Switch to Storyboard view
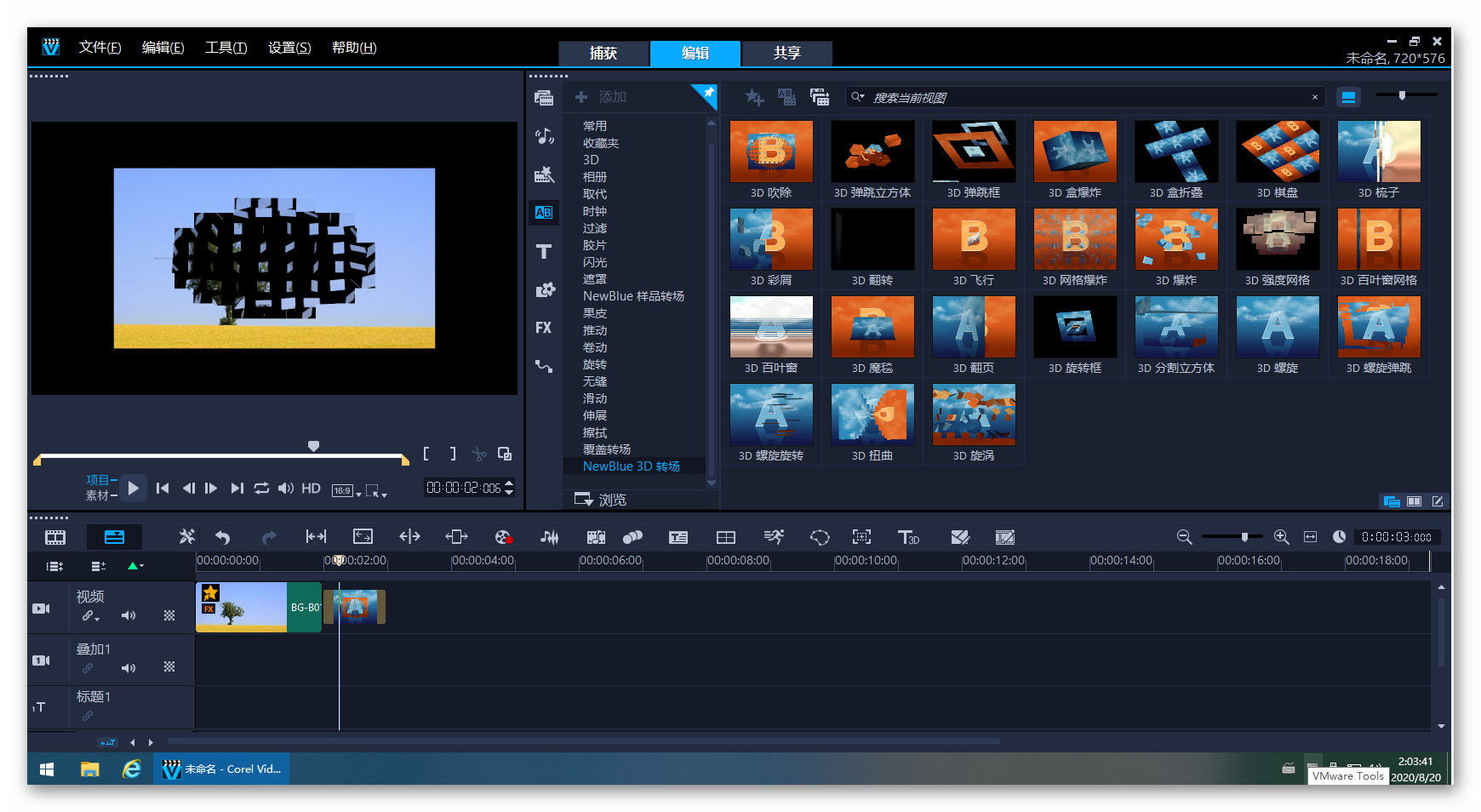This screenshot has width=1481, height=812. click(55, 537)
